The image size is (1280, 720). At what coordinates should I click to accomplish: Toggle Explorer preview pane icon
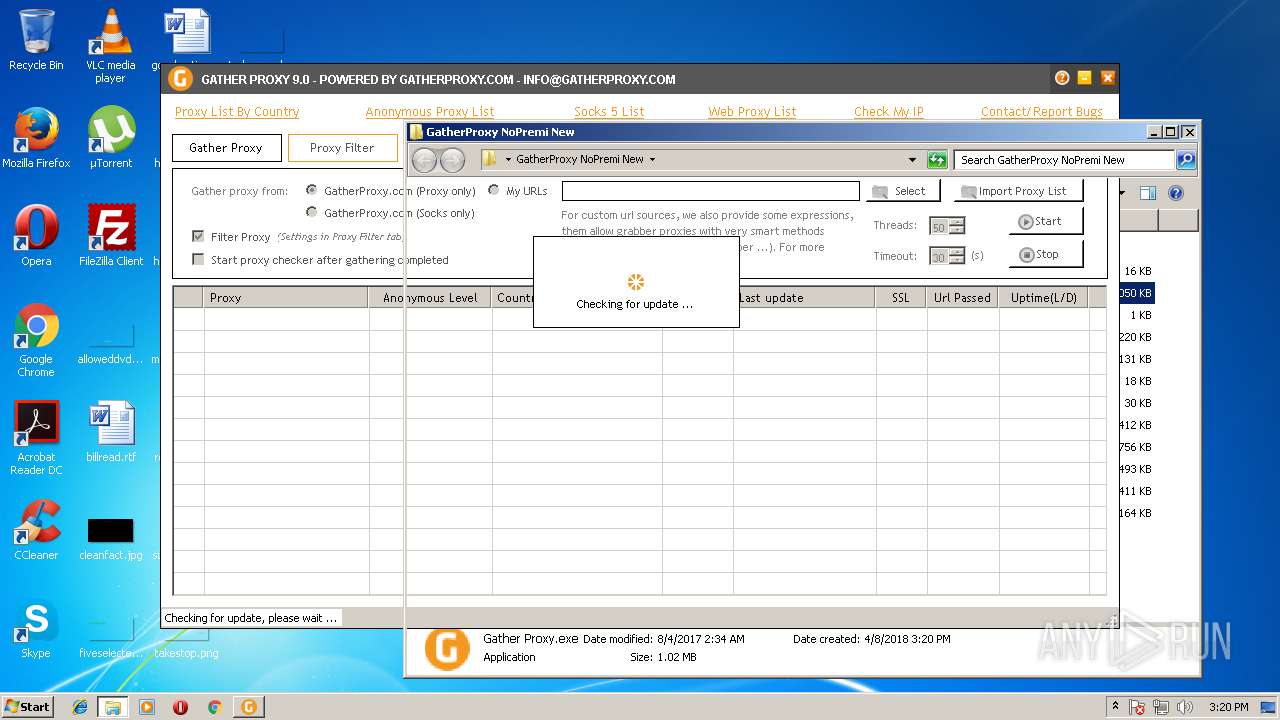(x=1148, y=193)
